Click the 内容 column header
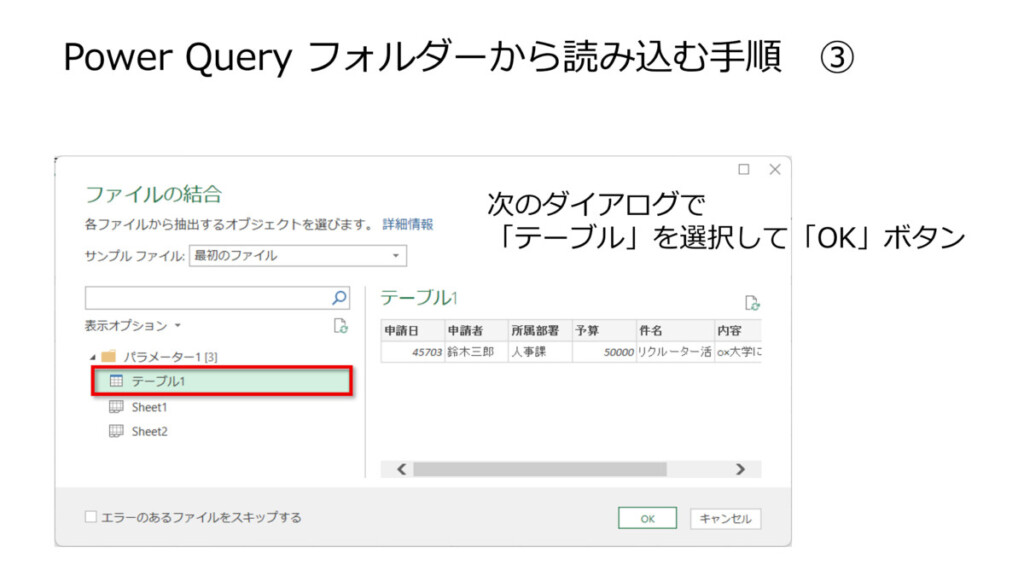 coord(738,331)
